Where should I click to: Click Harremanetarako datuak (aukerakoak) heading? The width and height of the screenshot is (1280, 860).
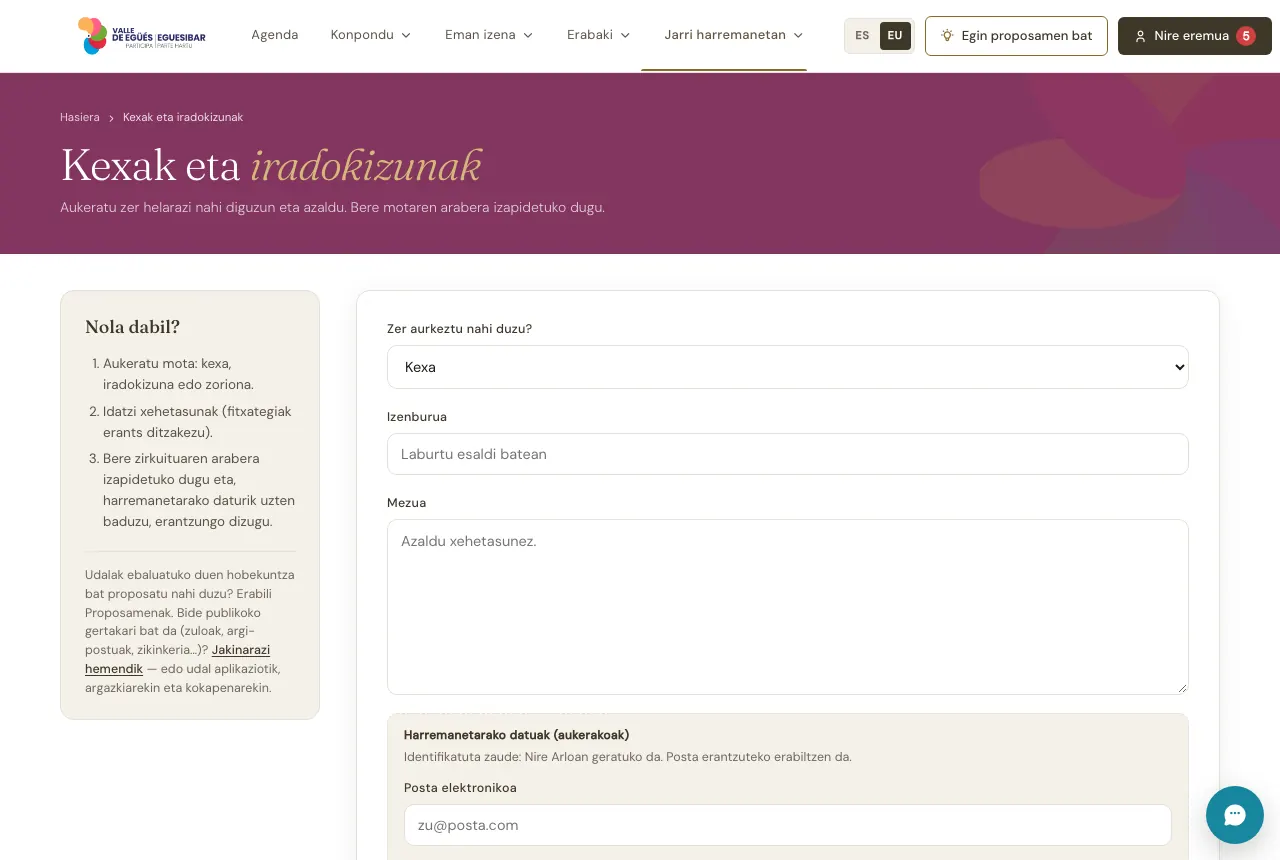pos(517,735)
